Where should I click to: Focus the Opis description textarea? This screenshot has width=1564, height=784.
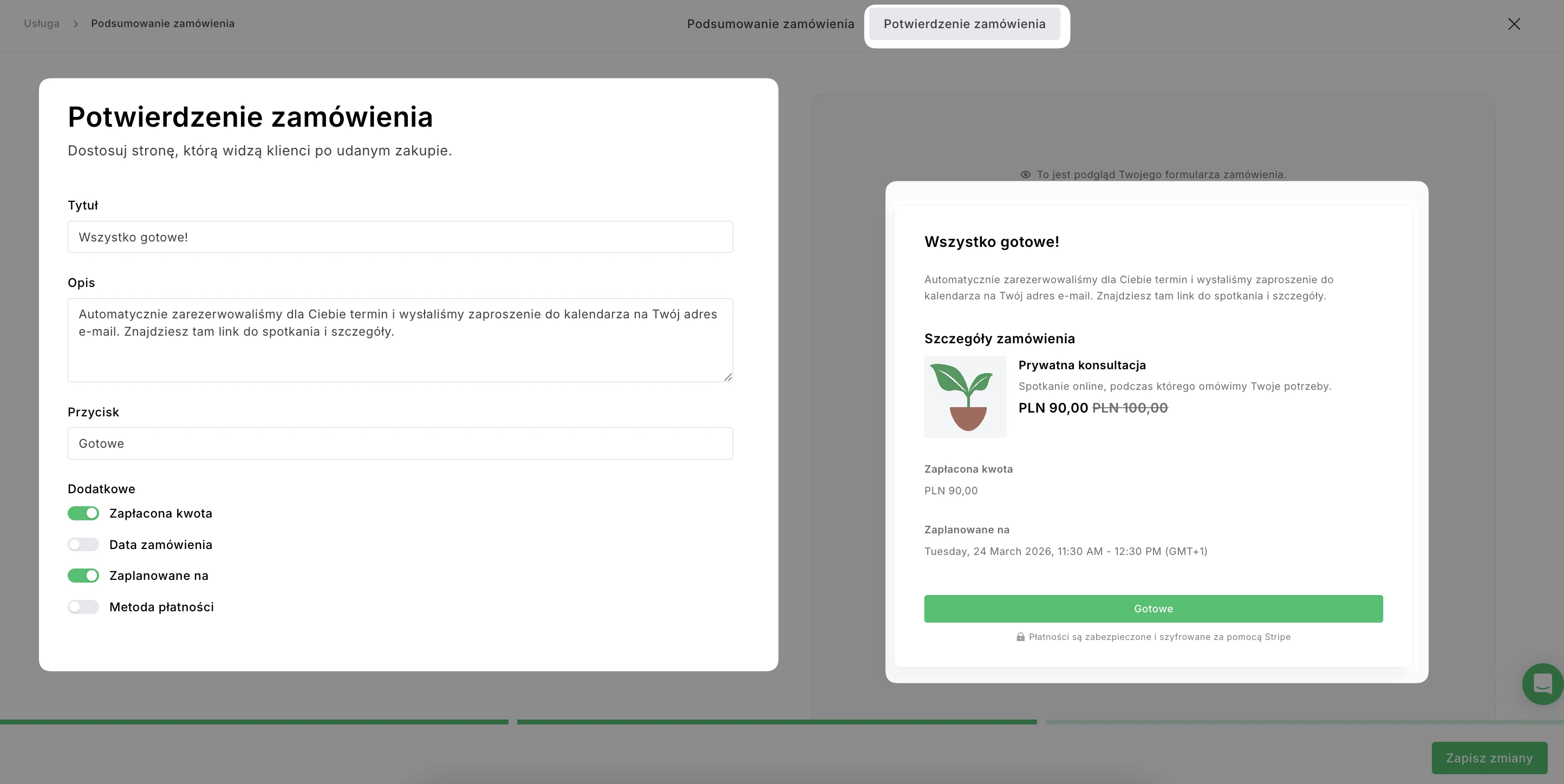(x=400, y=340)
